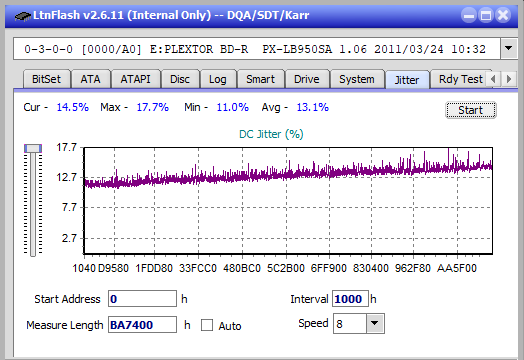Click the Start Address label

67,299
